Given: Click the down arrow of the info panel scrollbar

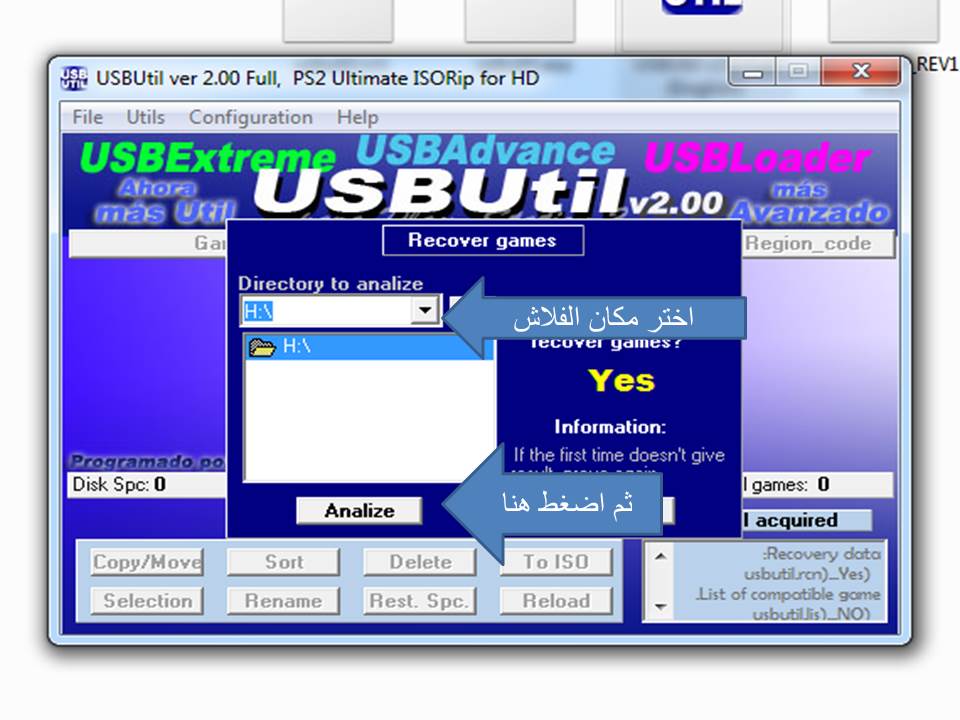Looking at the screenshot, I should (x=660, y=606).
